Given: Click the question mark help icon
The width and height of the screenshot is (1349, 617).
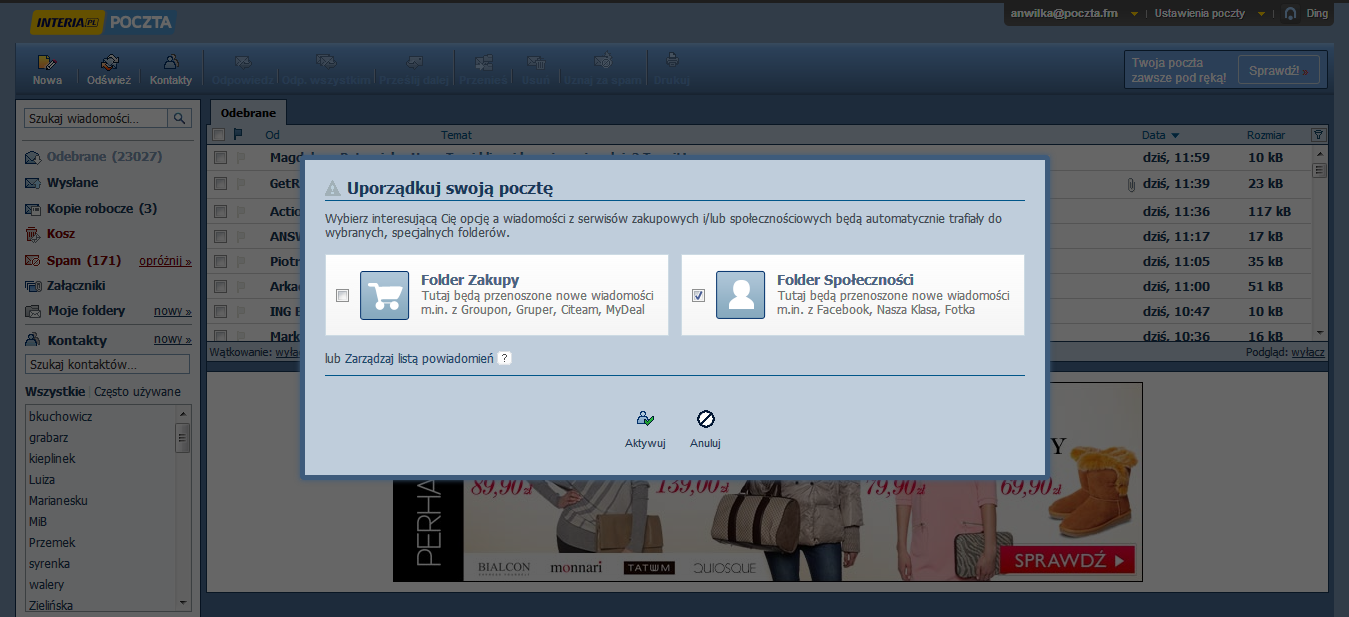Looking at the screenshot, I should (505, 359).
